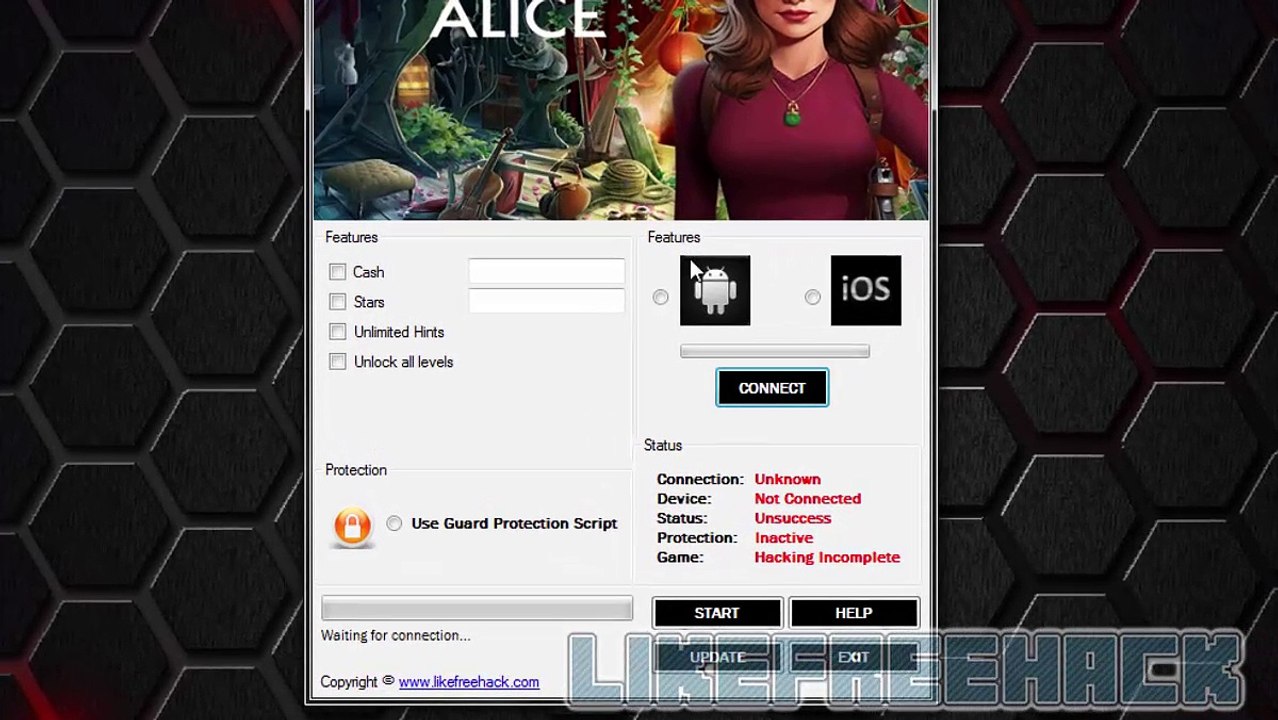
Task: Click the START button
Action: 717,613
